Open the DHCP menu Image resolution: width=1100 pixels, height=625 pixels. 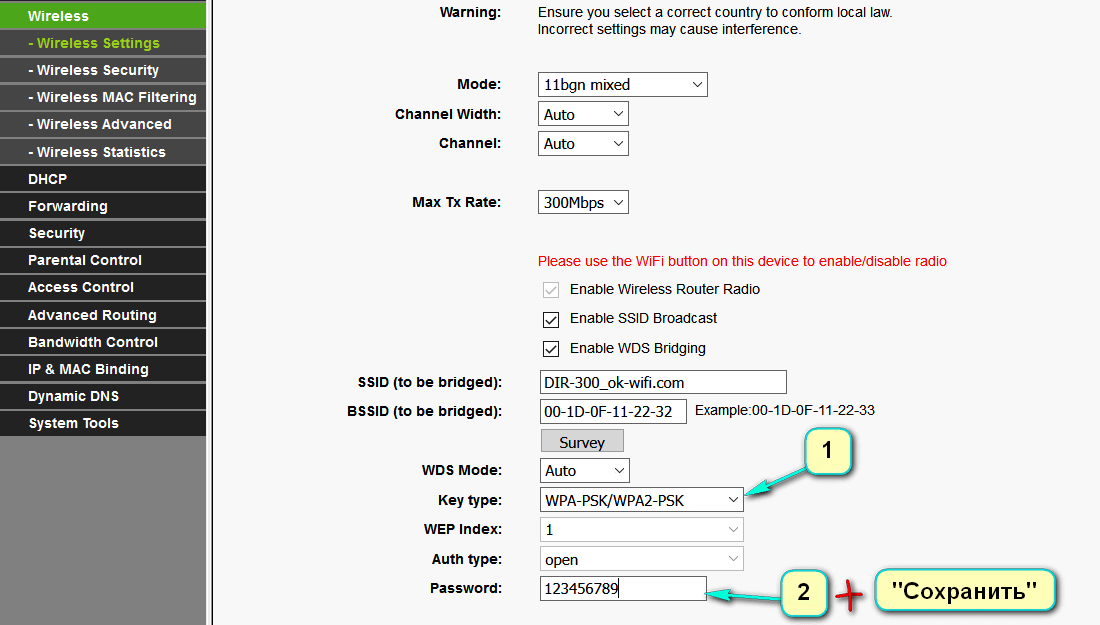103,179
